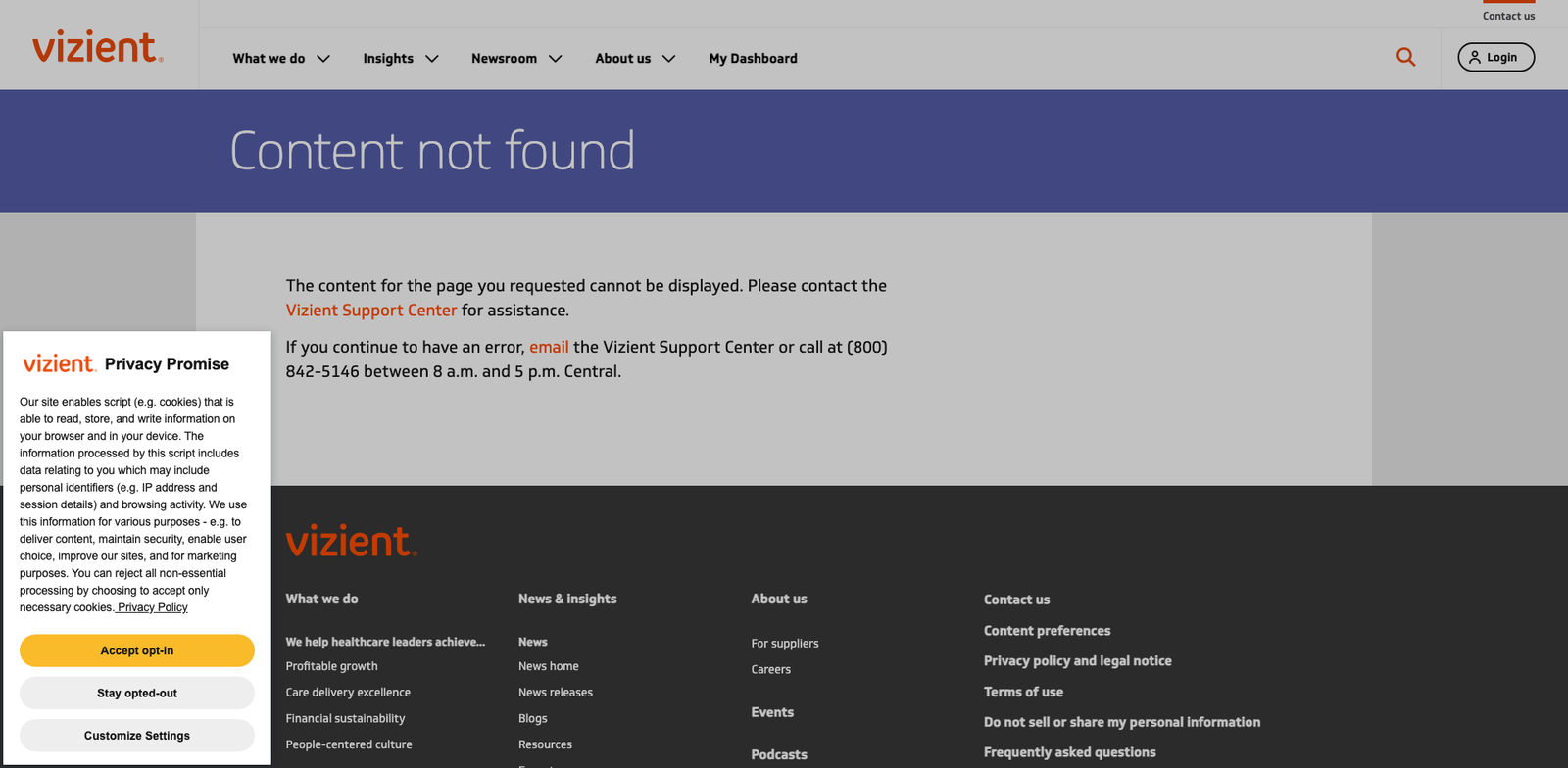Image resolution: width=1568 pixels, height=768 pixels.
Task: Open the Privacy Policy link in banner
Action: 153,607
